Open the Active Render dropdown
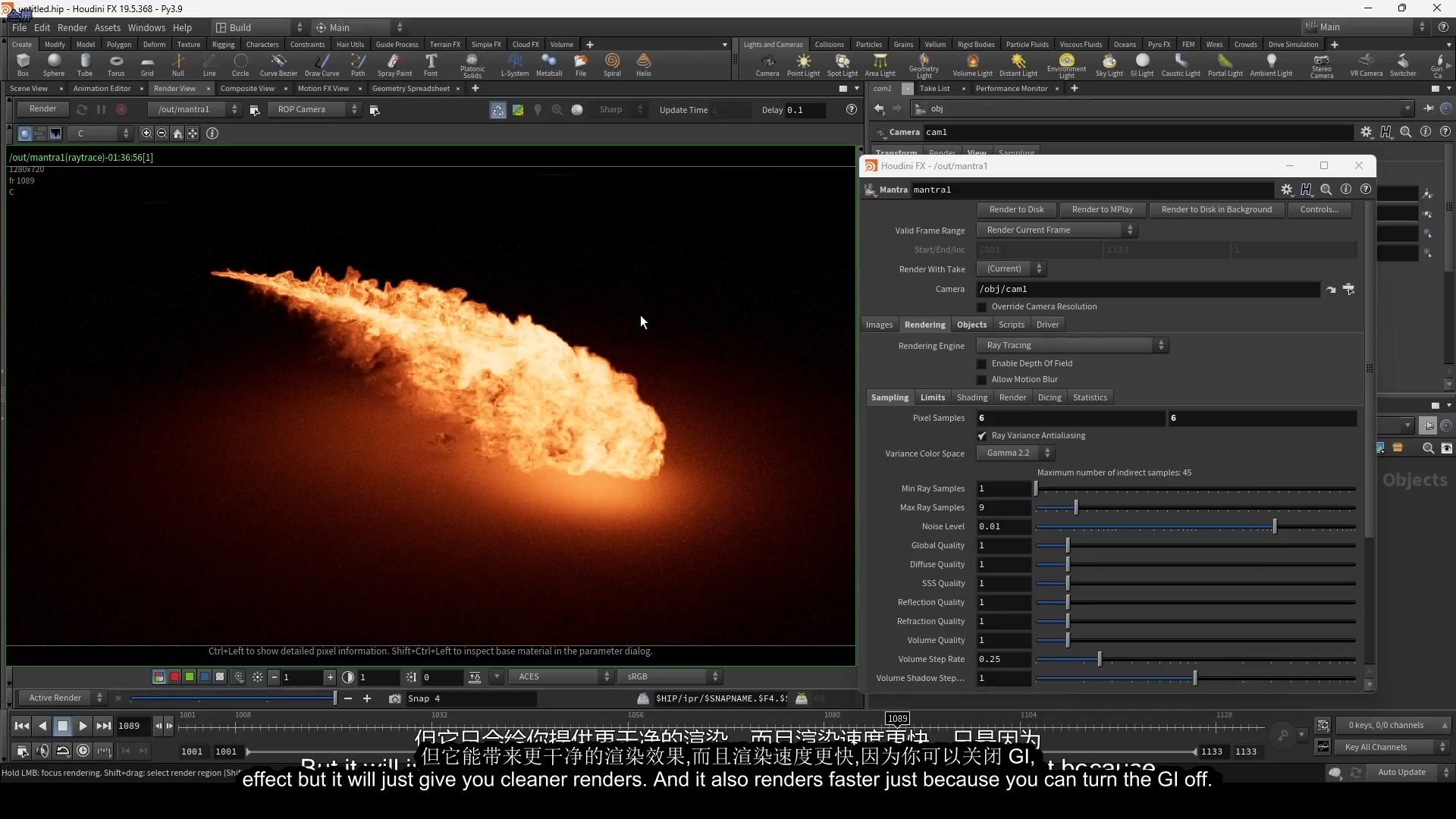 tap(61, 698)
